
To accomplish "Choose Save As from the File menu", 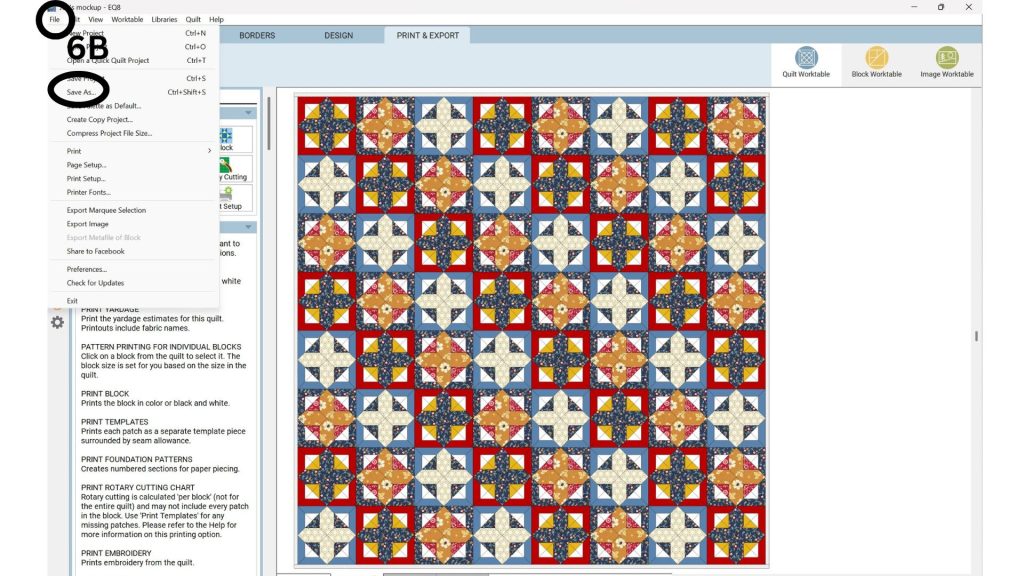I will pos(81,92).
